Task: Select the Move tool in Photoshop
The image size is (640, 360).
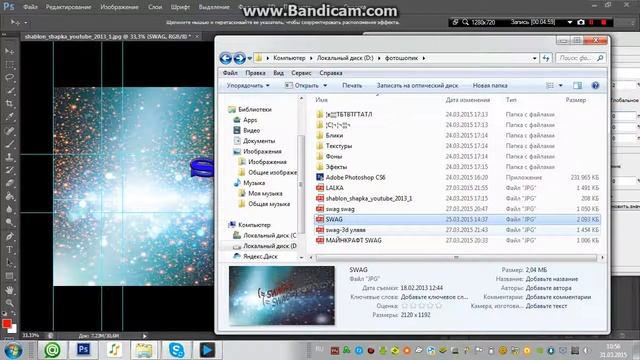Action: click(x=9, y=51)
